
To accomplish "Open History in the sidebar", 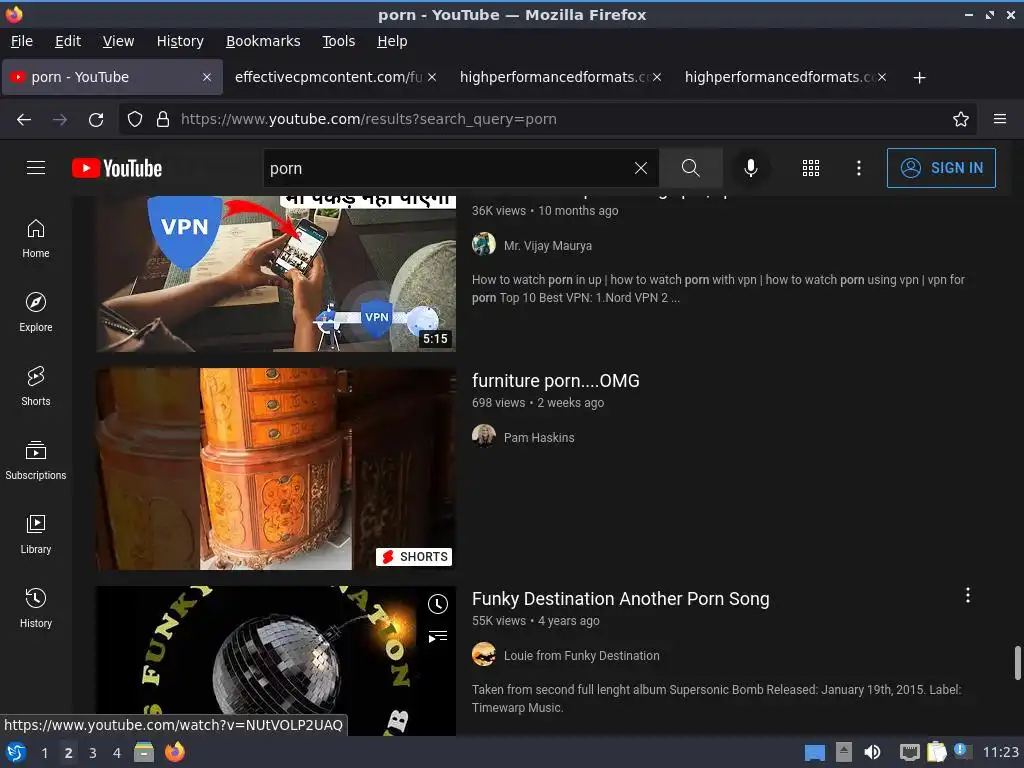I will point(36,608).
